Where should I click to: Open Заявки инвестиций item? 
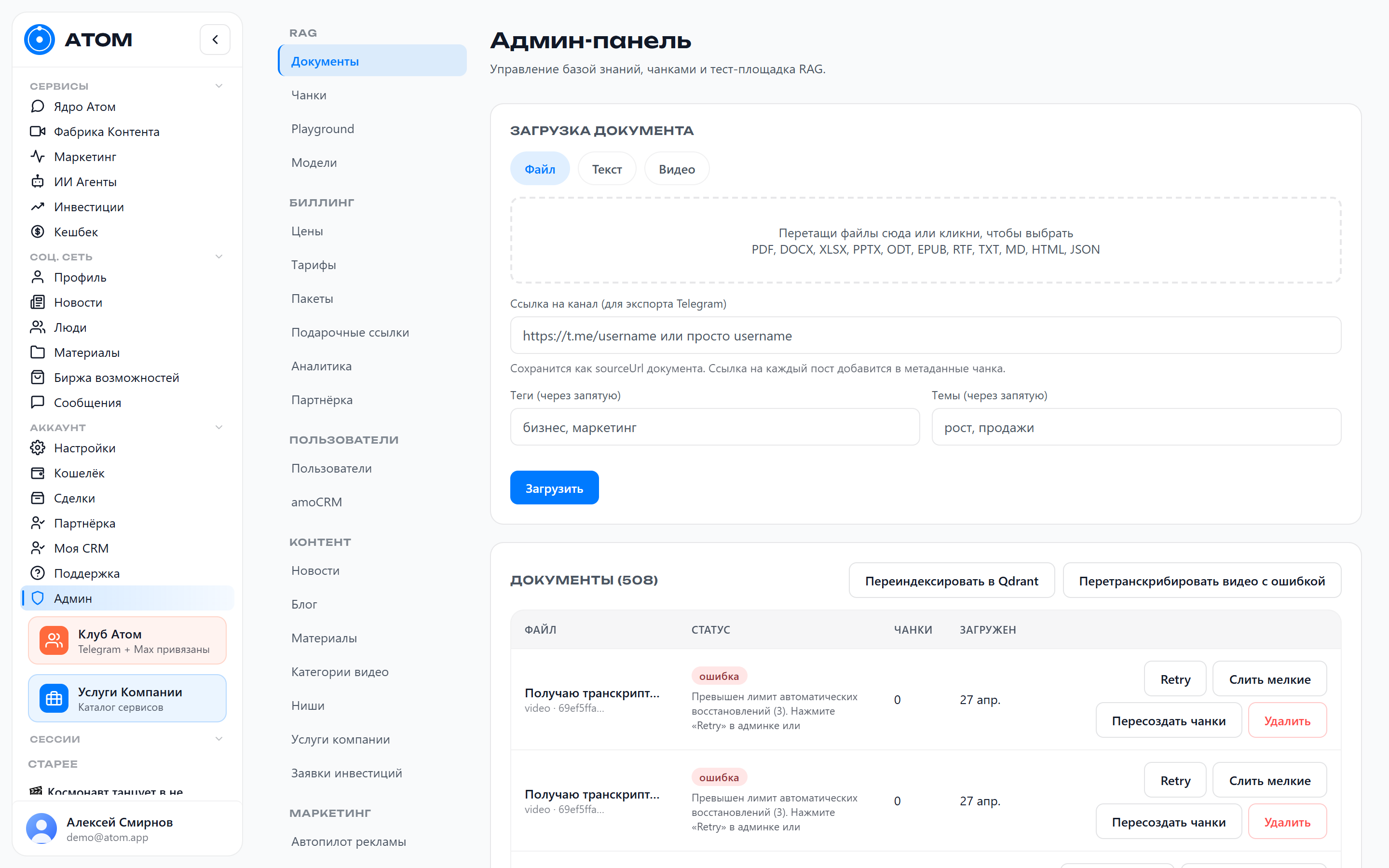click(372, 773)
